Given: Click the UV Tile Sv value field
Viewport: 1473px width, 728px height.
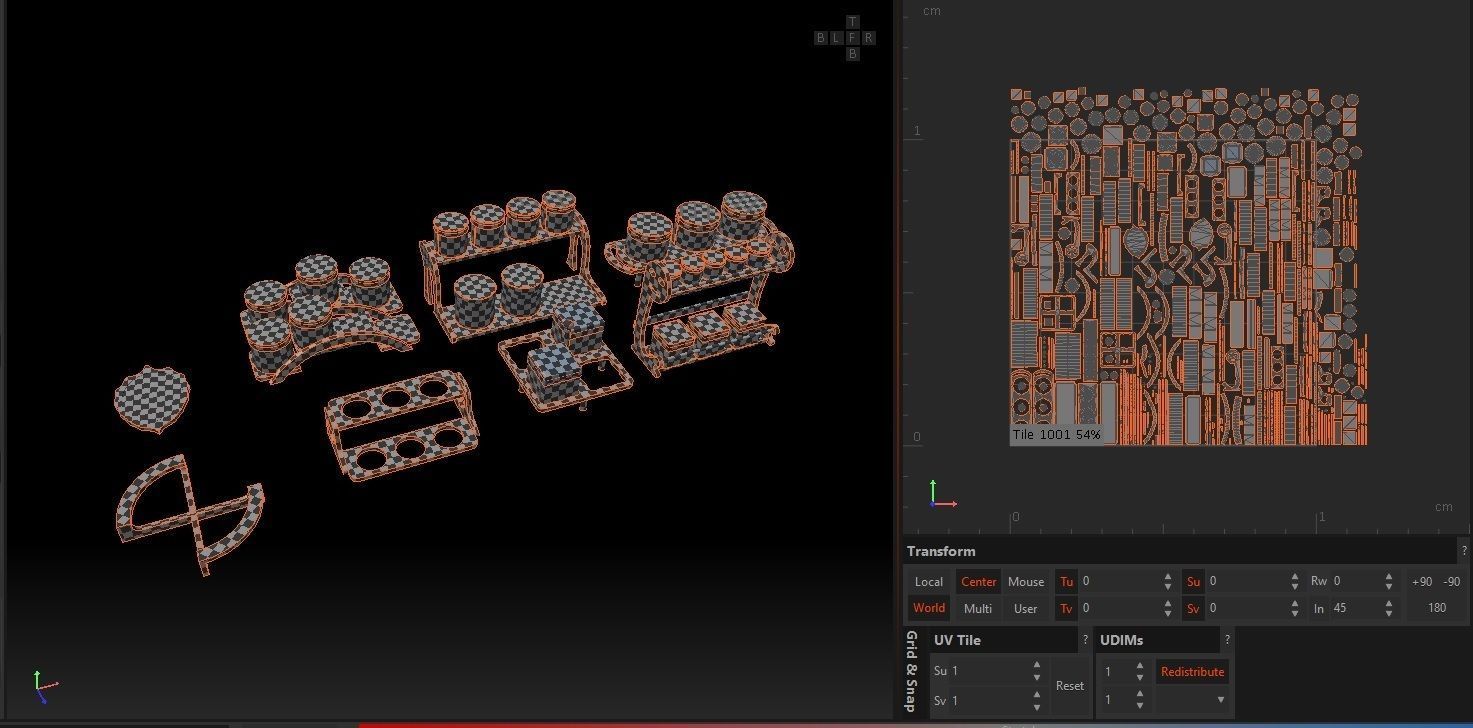Looking at the screenshot, I should coord(988,701).
